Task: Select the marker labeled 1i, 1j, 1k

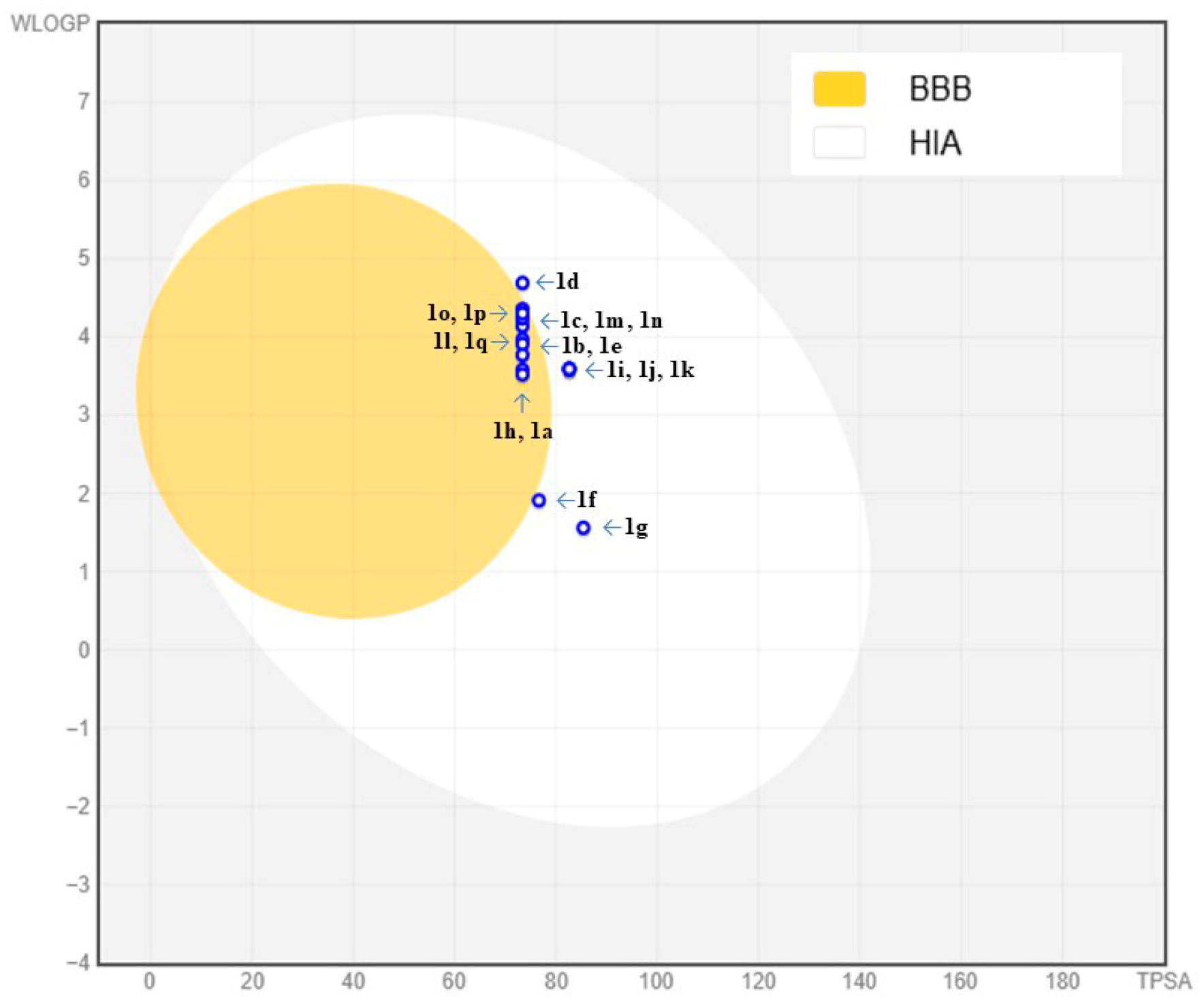Action: point(569,370)
